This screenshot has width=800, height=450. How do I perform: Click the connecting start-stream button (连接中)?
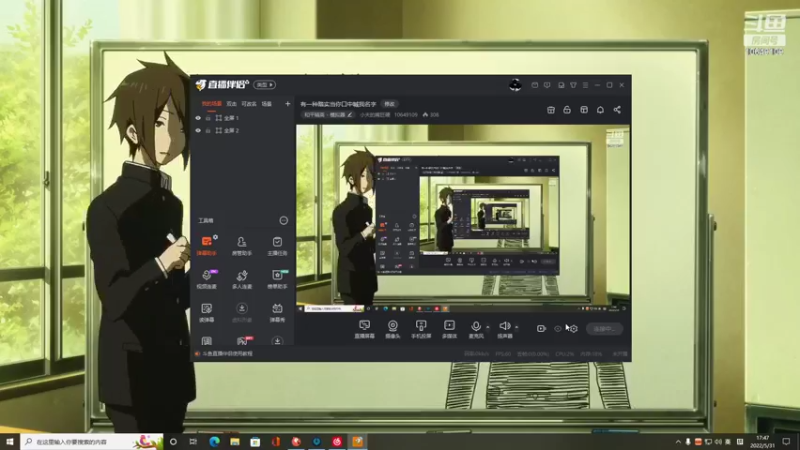(605, 329)
